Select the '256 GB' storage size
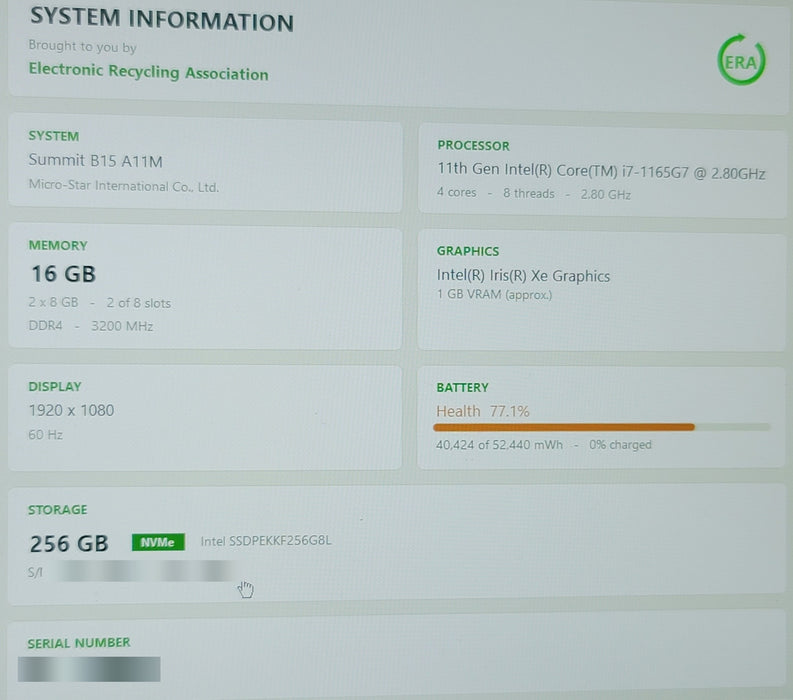 [x=69, y=544]
